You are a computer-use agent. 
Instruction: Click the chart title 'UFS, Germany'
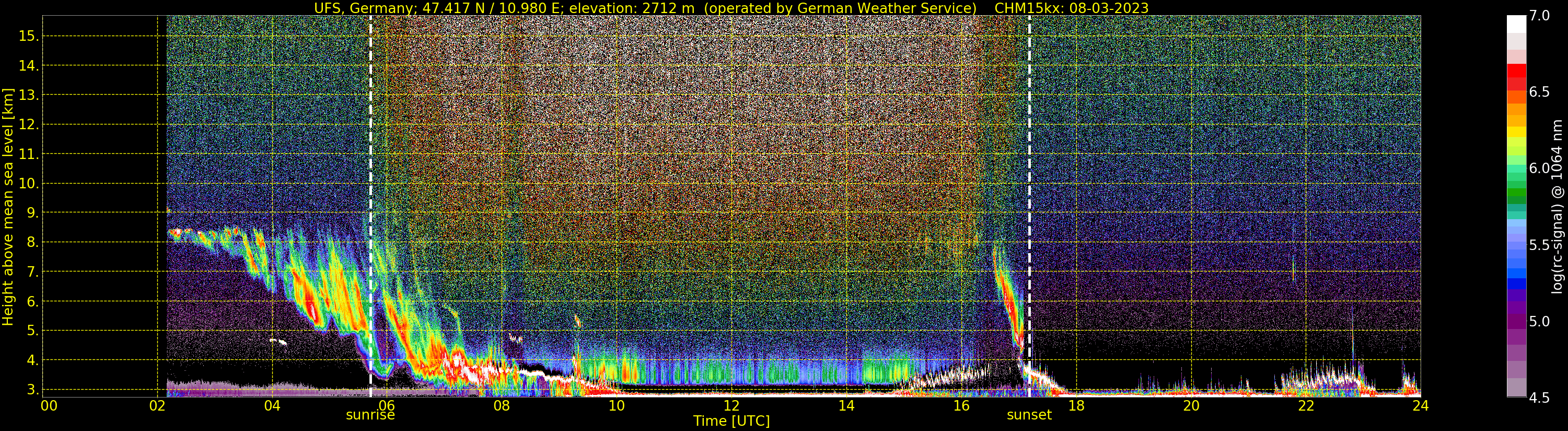tap(364, 8)
